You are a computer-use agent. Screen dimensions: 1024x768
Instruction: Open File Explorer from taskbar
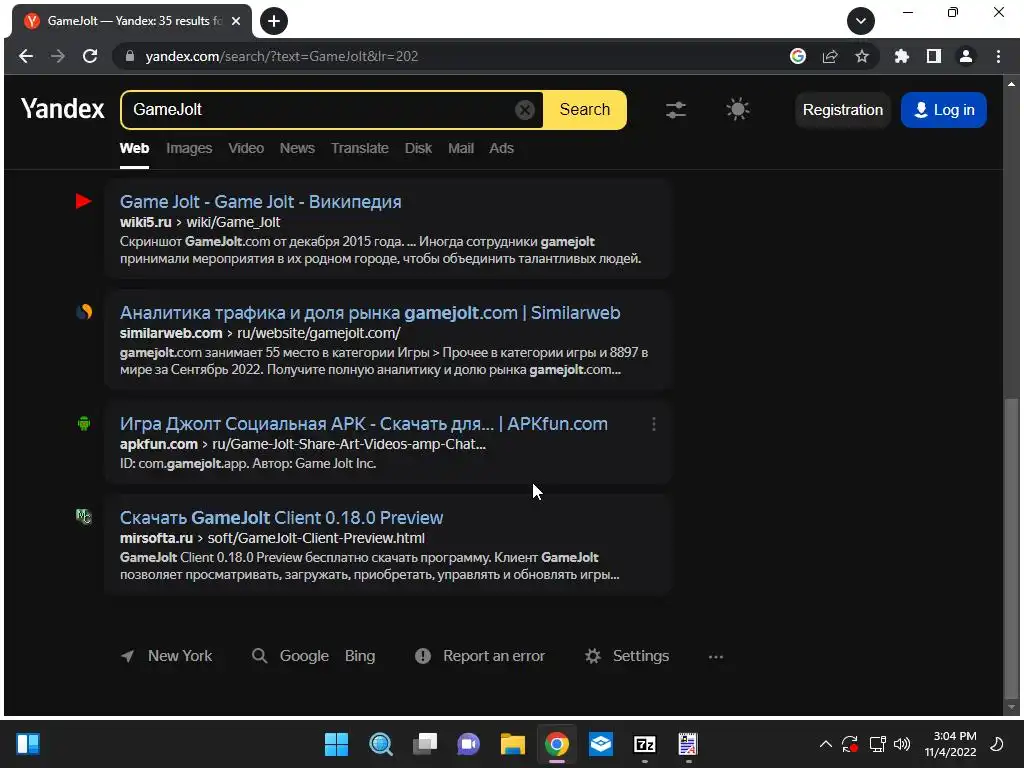click(513, 744)
